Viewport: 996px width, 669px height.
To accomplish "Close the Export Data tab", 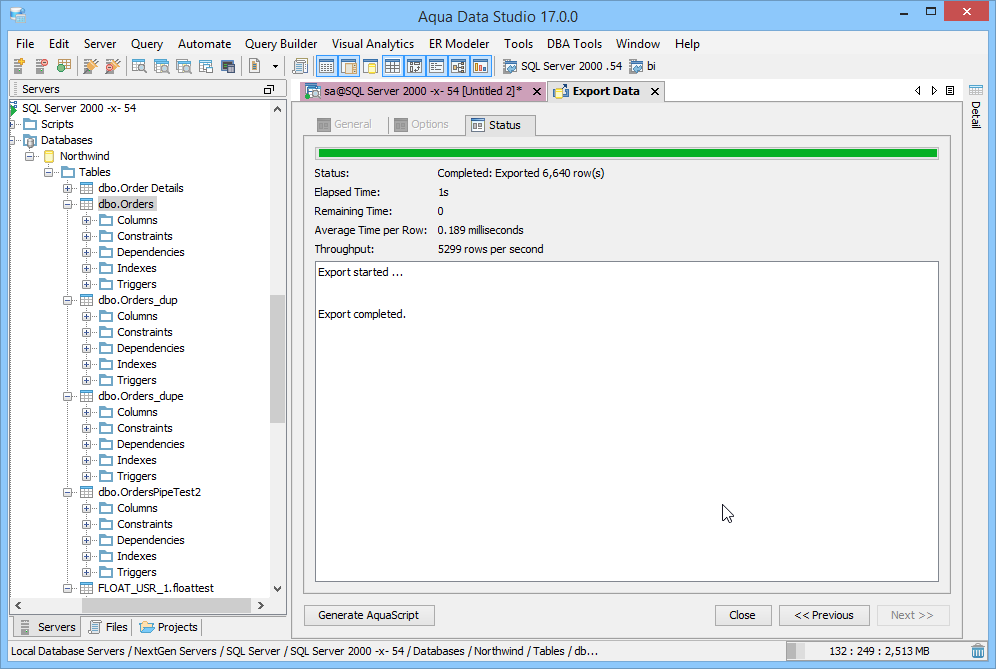I will point(655,91).
